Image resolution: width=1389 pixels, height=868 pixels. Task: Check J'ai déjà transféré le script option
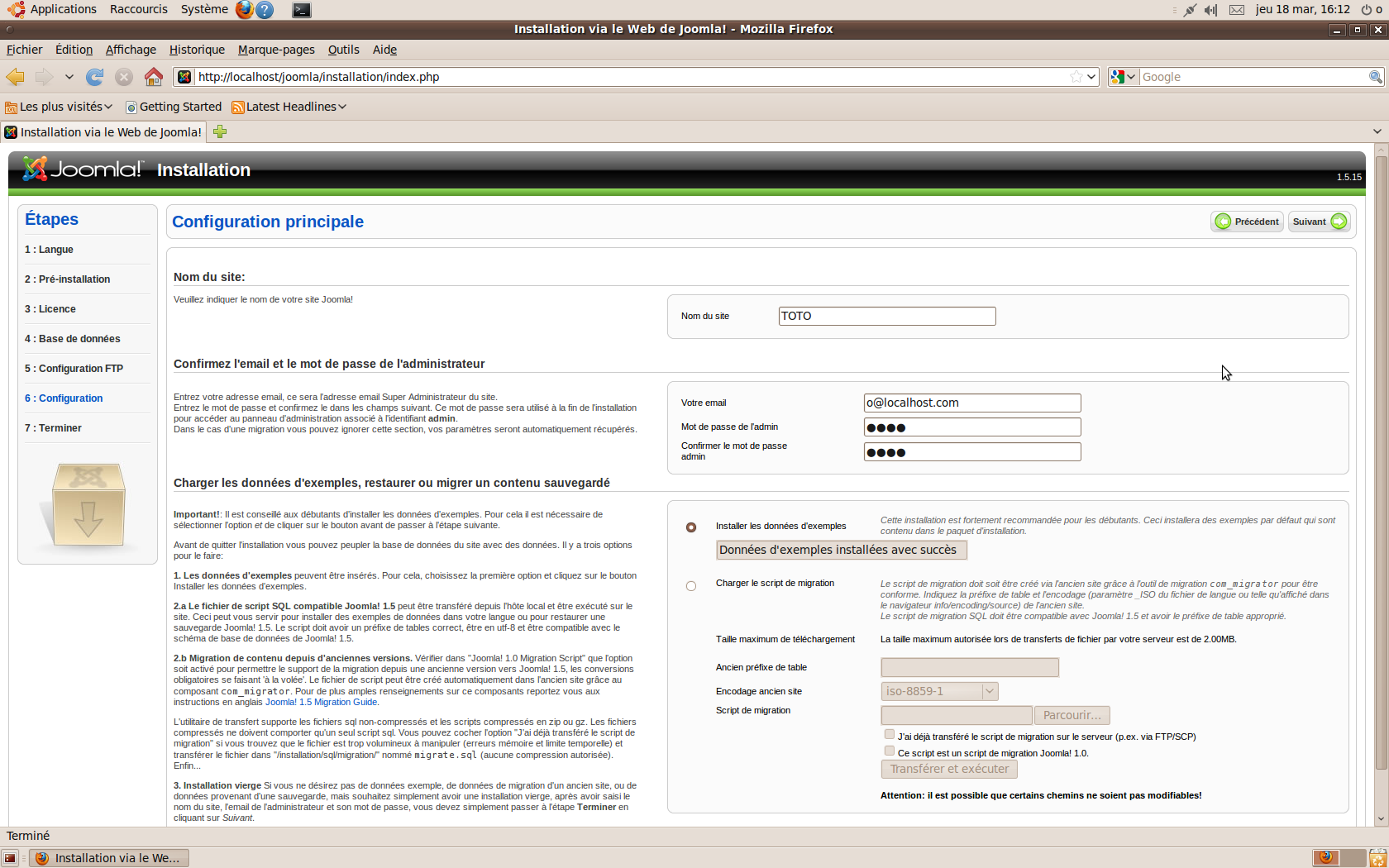point(890,734)
